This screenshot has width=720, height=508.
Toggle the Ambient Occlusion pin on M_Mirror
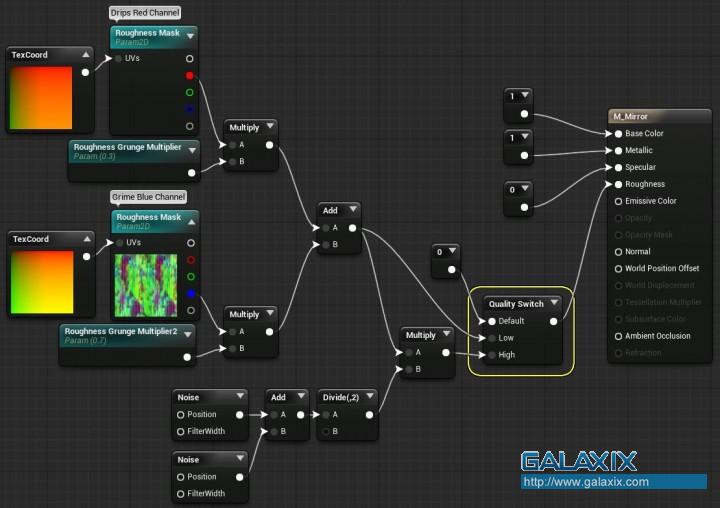point(618,336)
